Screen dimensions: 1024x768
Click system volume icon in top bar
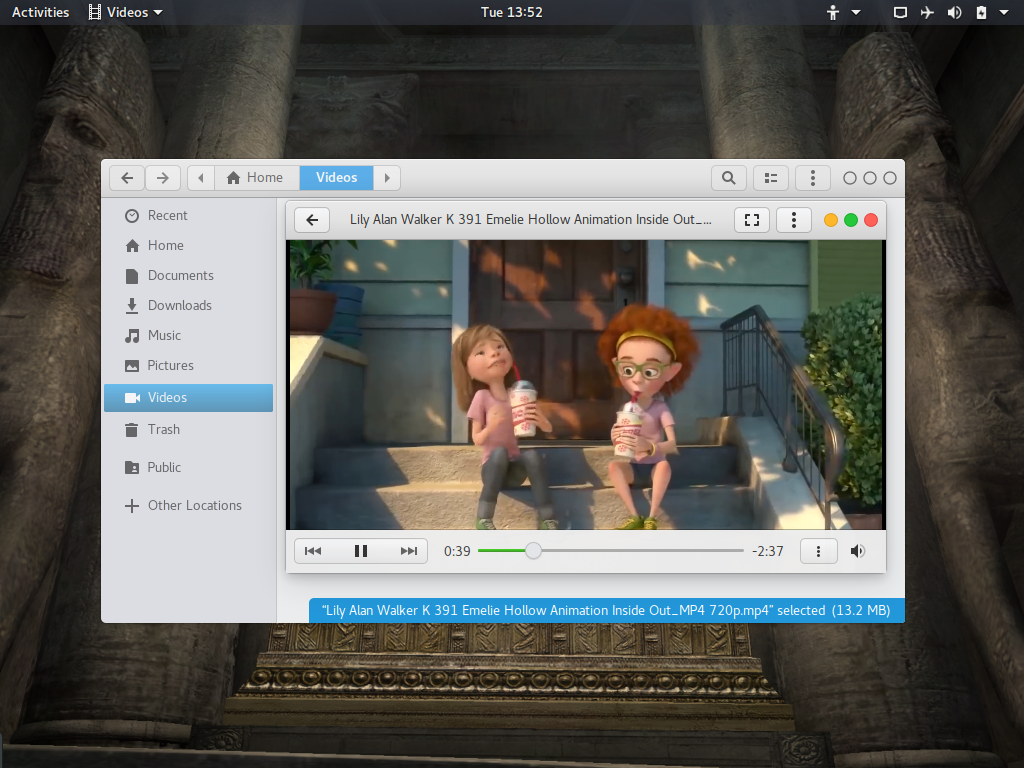click(954, 12)
